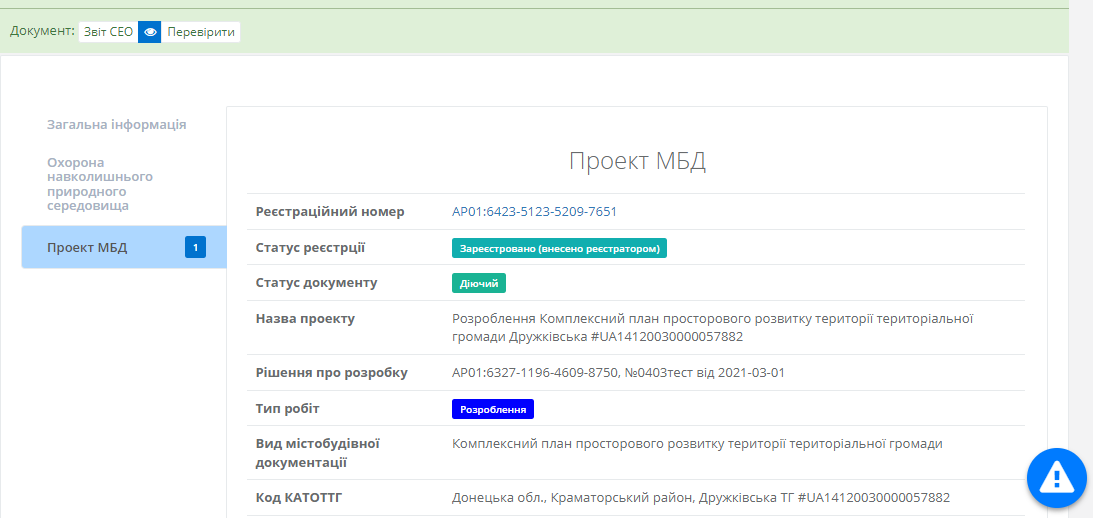This screenshot has width=1093, height=518.
Task: Click the Проект МБД page heading
Action: pyautogui.click(x=637, y=162)
